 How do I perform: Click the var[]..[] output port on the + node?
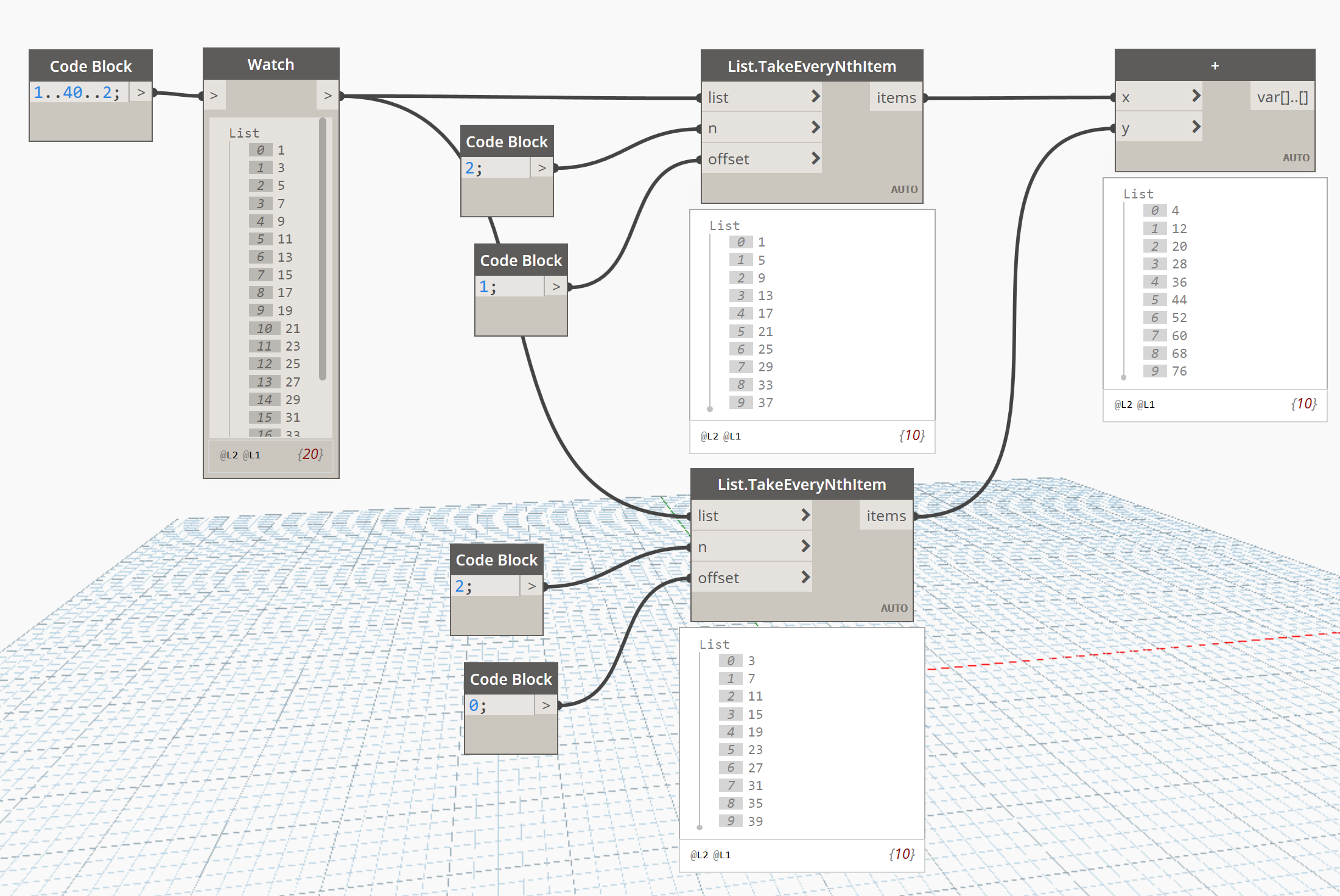[1282, 97]
